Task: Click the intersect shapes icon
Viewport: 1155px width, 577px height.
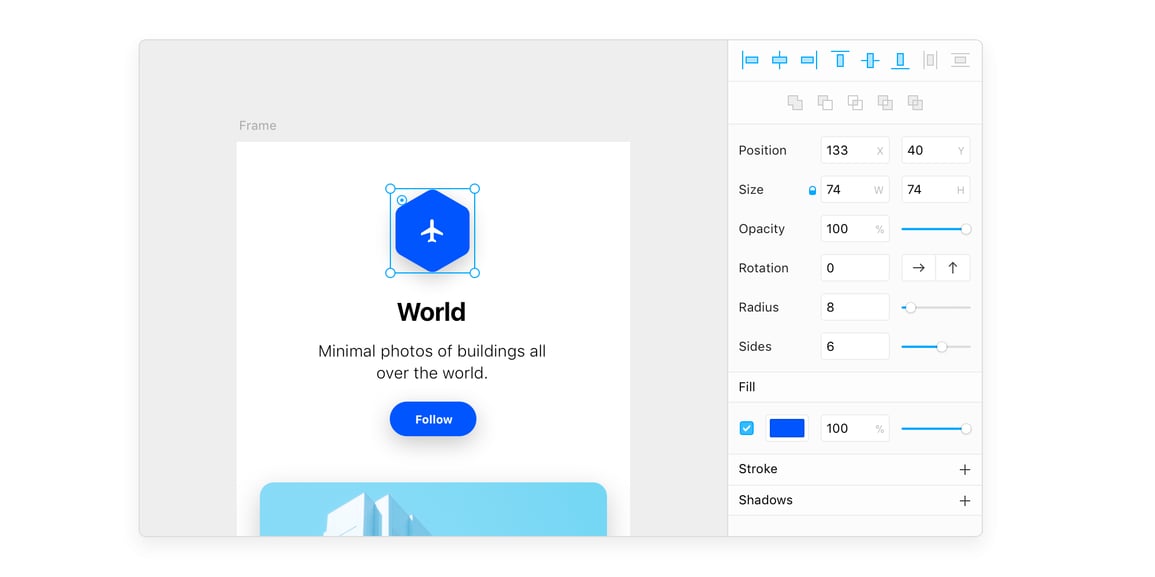Action: click(x=855, y=102)
